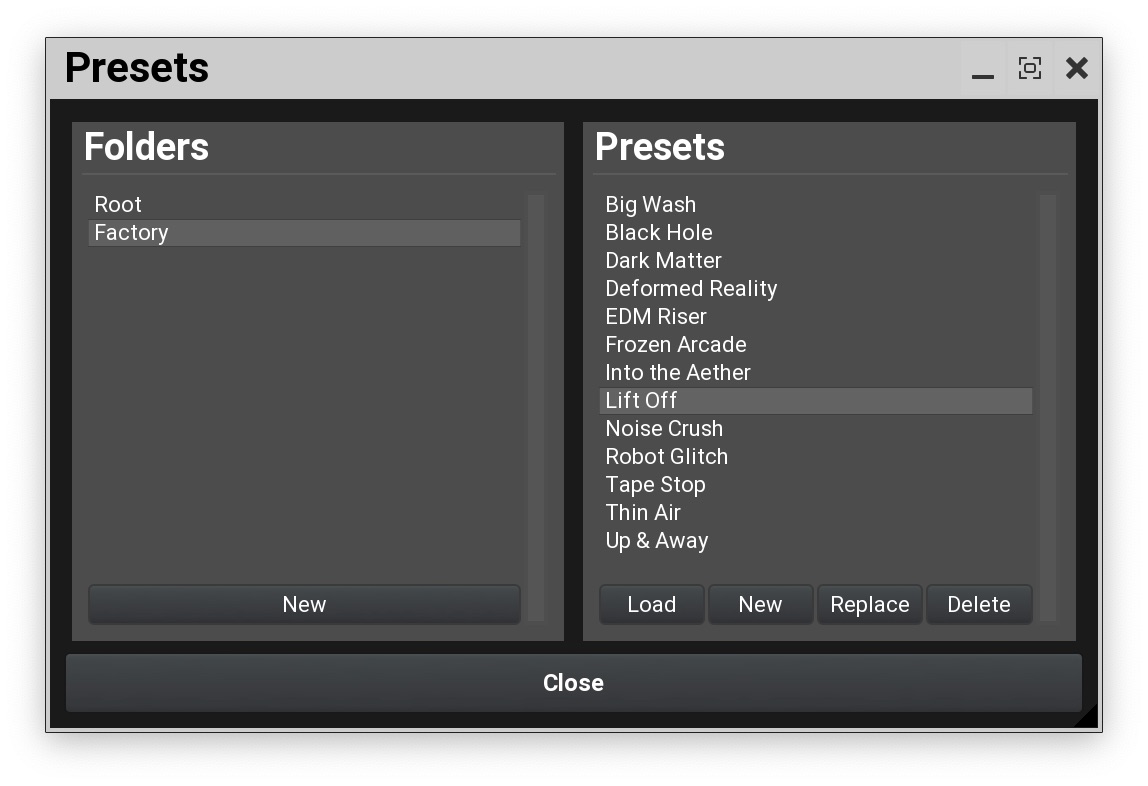Select the Big Wash preset
The width and height of the screenshot is (1148, 786).
pyautogui.click(x=650, y=204)
